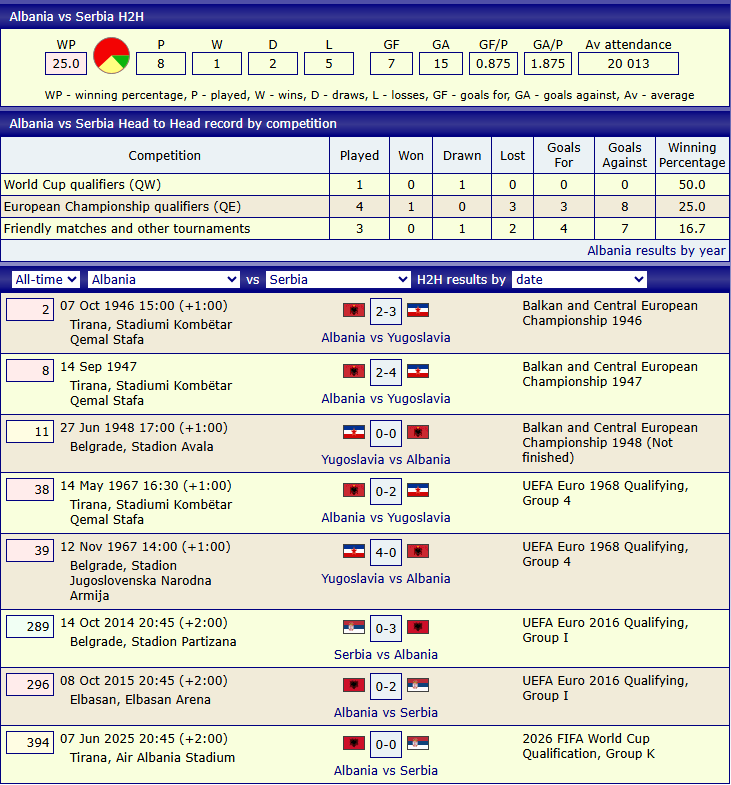The width and height of the screenshot is (731, 785).
Task: Click the 4-0 score of 1967 Belgrade match
Action: point(385,552)
